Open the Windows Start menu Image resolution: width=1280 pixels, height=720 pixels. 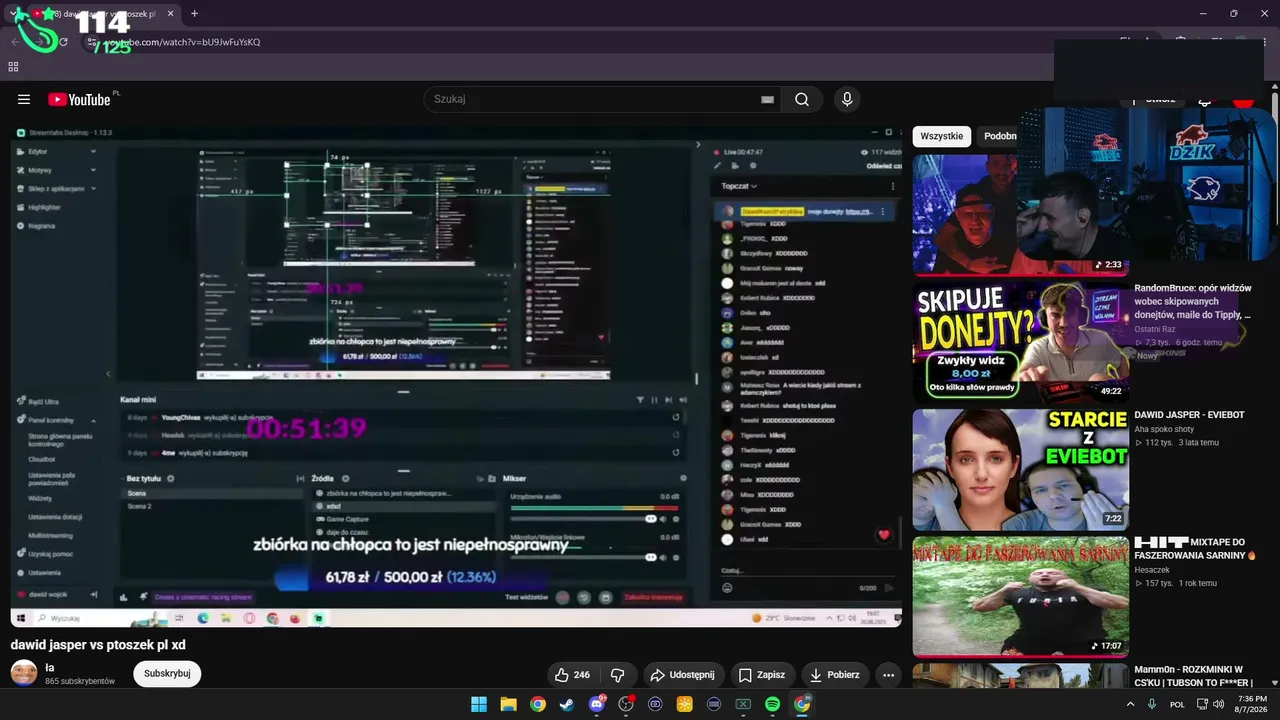[x=479, y=704]
